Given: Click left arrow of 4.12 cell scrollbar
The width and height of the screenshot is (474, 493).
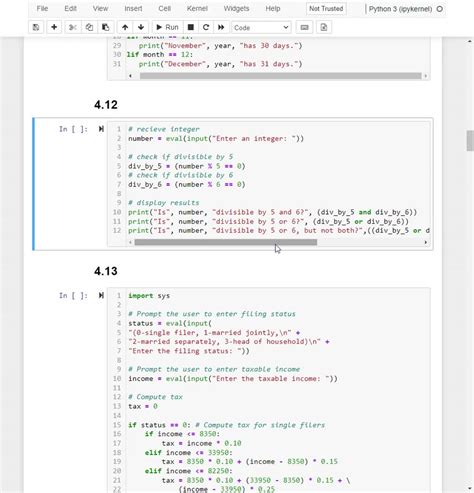Looking at the screenshot, I should coord(130,242).
